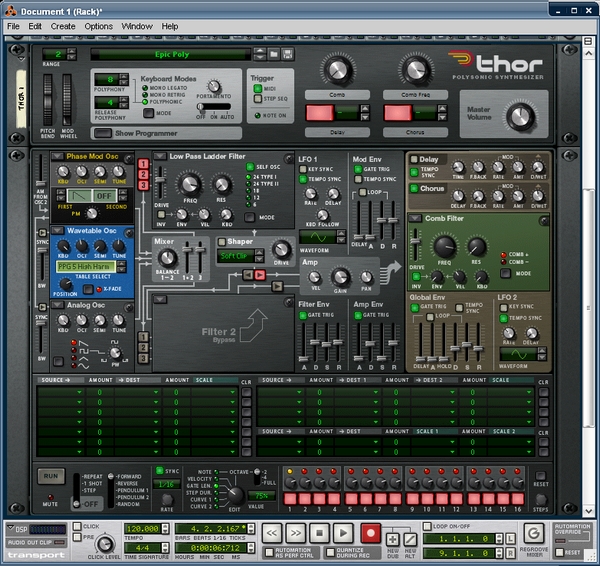Arm recording with the red Record button
Image resolution: width=600 pixels, height=566 pixels.
click(x=370, y=533)
